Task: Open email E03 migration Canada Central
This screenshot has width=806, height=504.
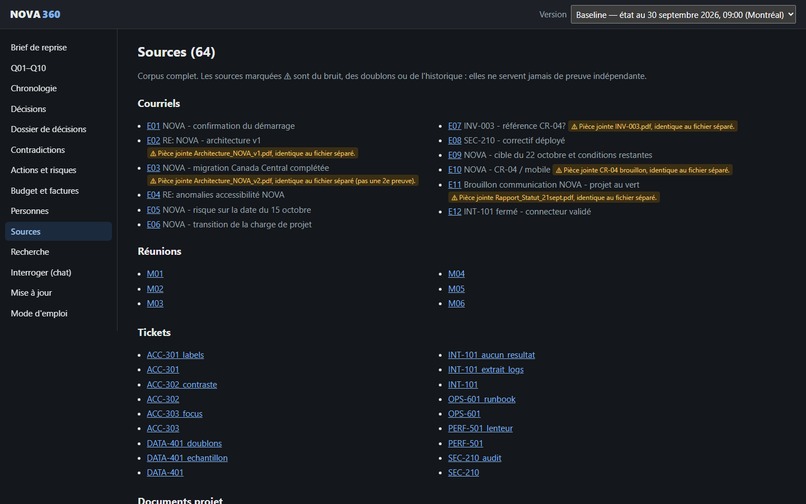Action: (153, 168)
